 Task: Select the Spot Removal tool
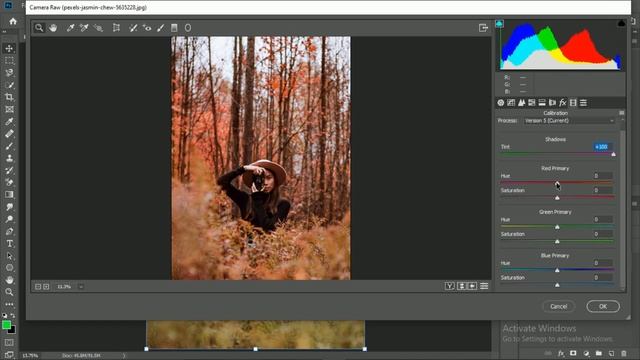[x=133, y=28]
